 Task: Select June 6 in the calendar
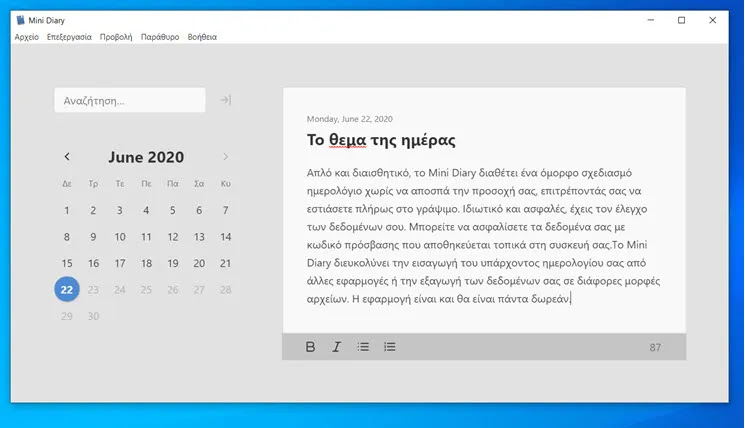[x=199, y=210]
